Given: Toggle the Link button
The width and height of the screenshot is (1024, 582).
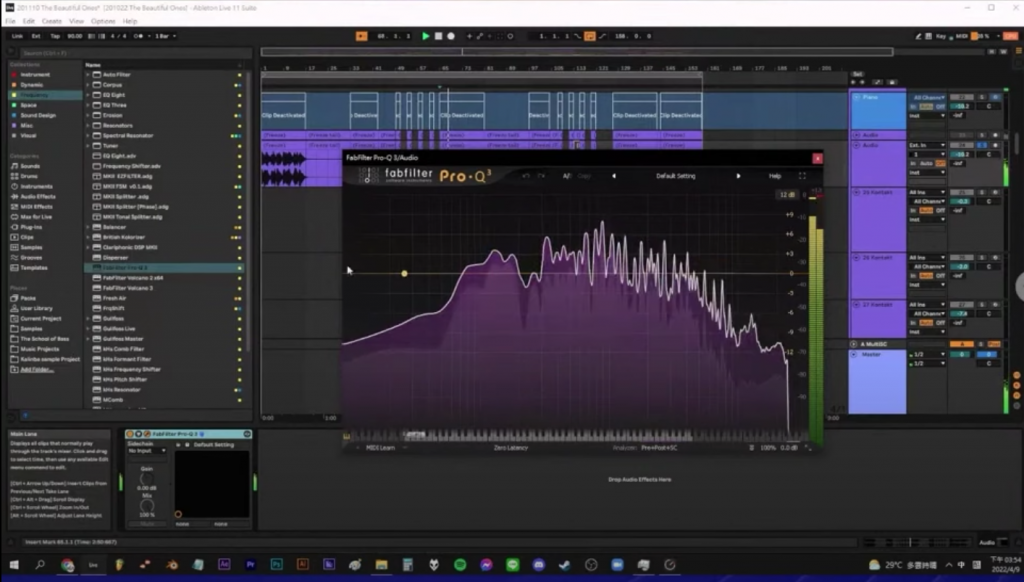Looking at the screenshot, I should pyautogui.click(x=18, y=36).
